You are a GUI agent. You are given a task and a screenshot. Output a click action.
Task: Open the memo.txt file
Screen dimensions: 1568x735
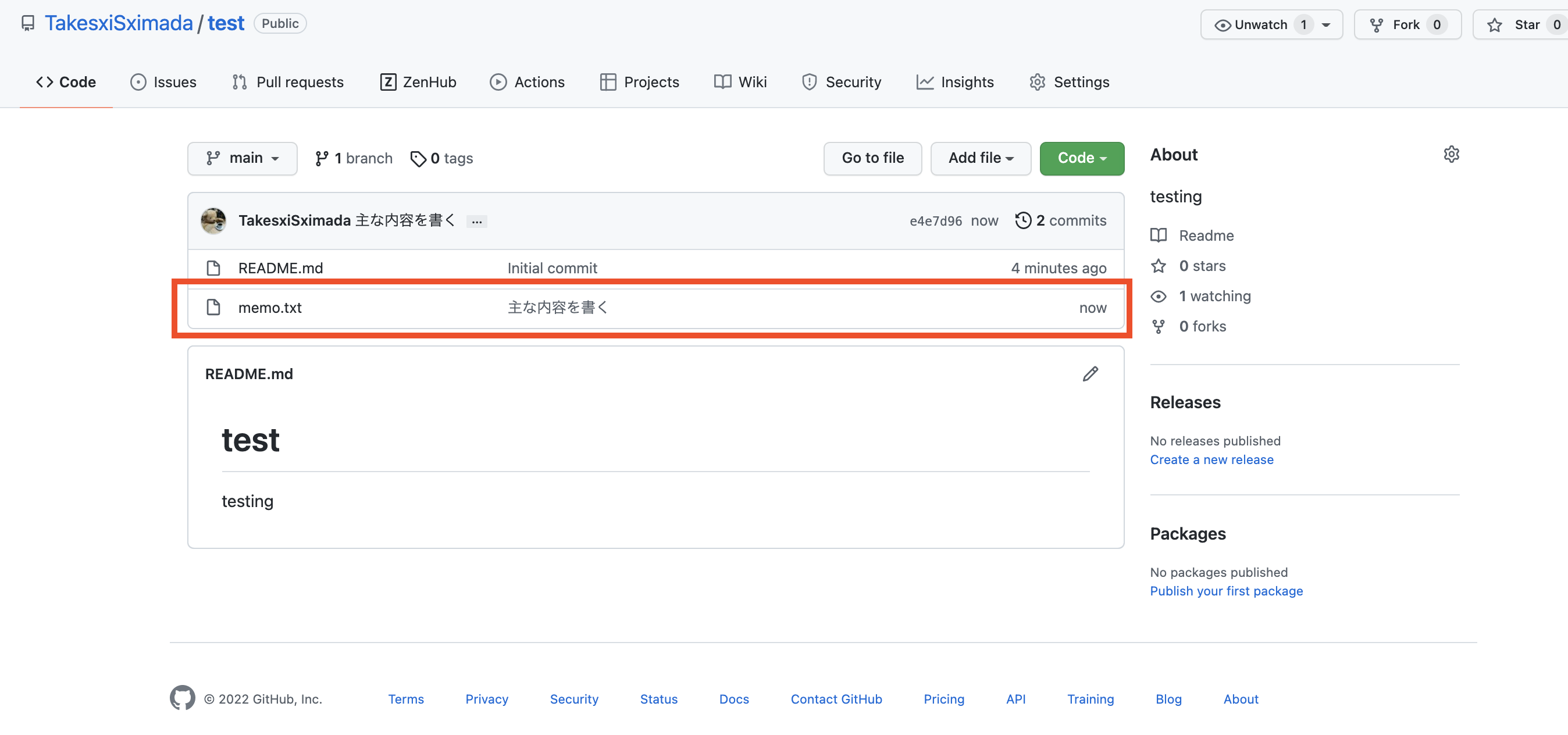tap(271, 307)
